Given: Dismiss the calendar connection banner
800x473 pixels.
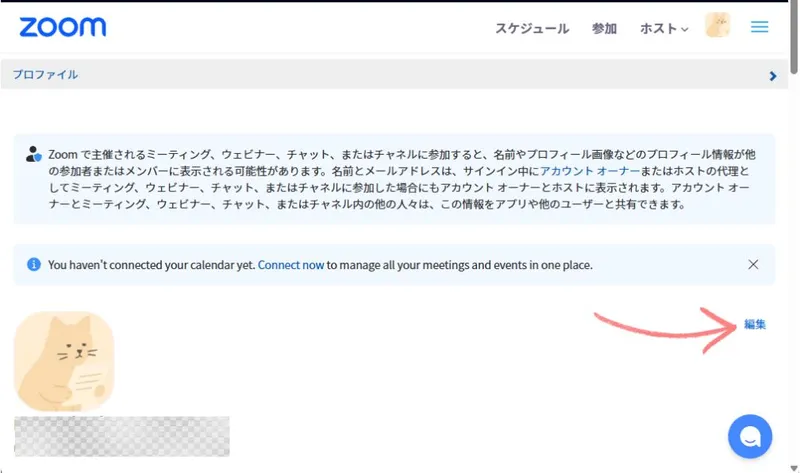Looking at the screenshot, I should pos(753,265).
